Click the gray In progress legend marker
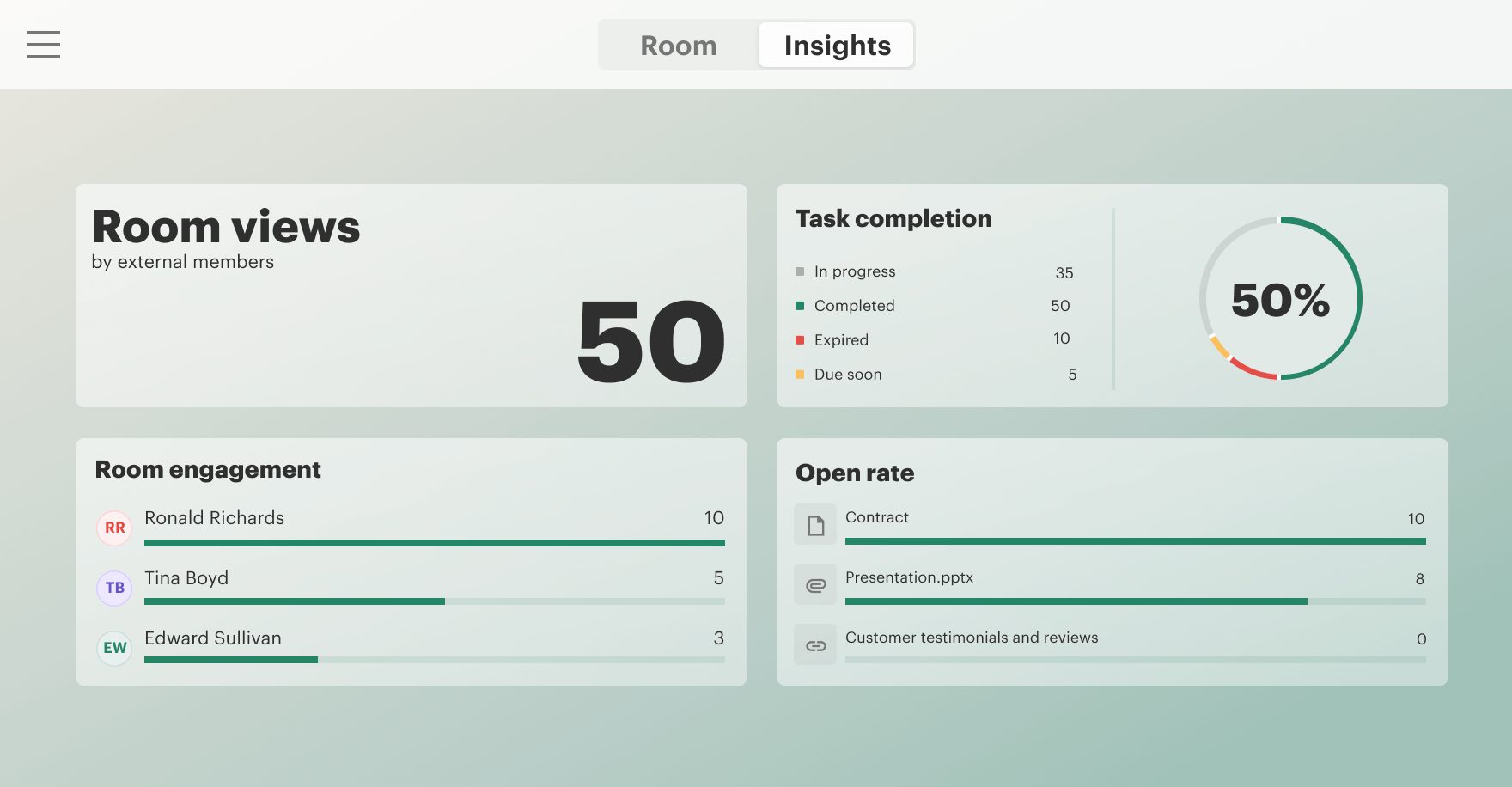Image resolution: width=1512 pixels, height=787 pixels. 800,271
